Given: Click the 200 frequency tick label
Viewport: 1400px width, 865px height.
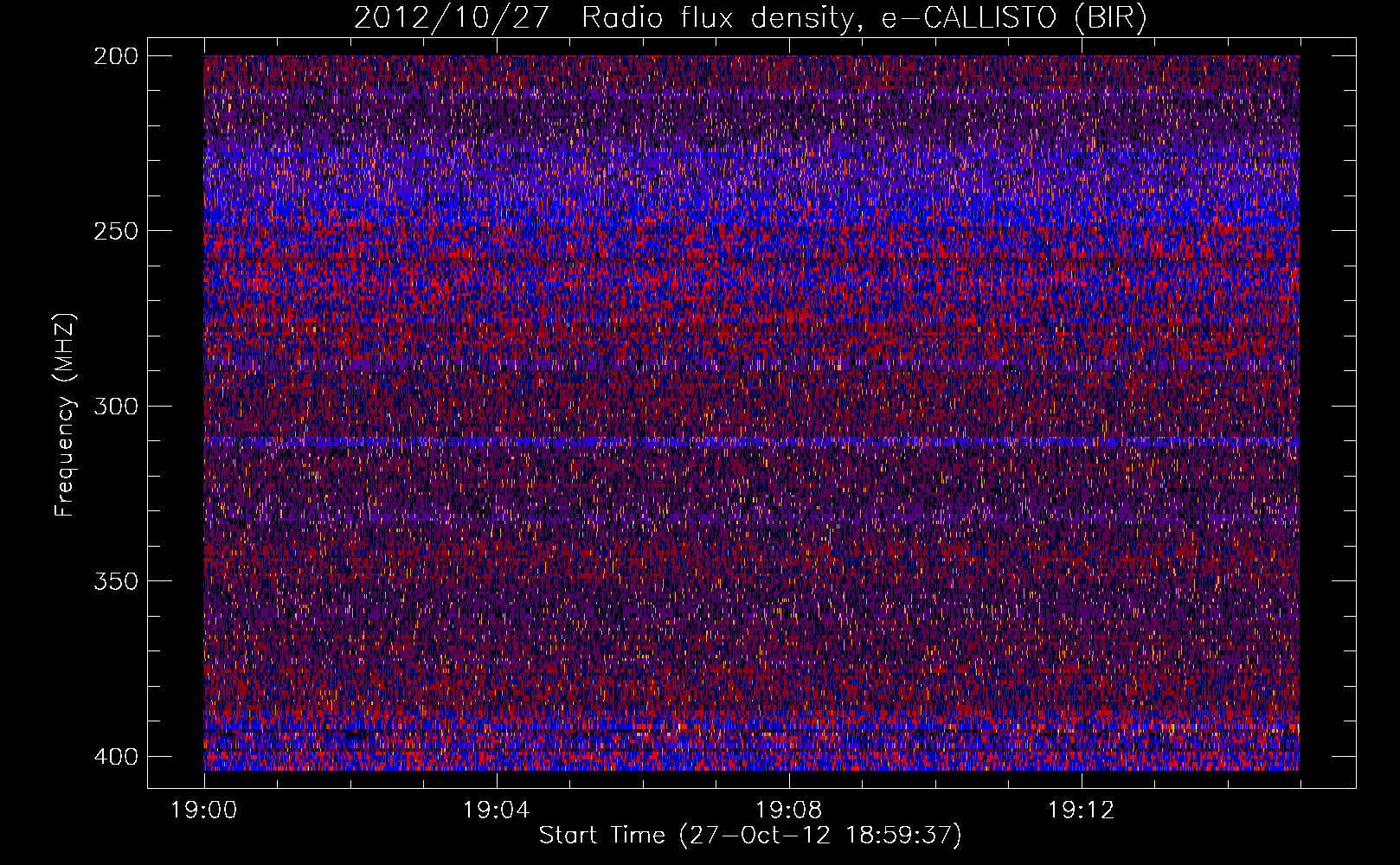Looking at the screenshot, I should click(115, 55).
